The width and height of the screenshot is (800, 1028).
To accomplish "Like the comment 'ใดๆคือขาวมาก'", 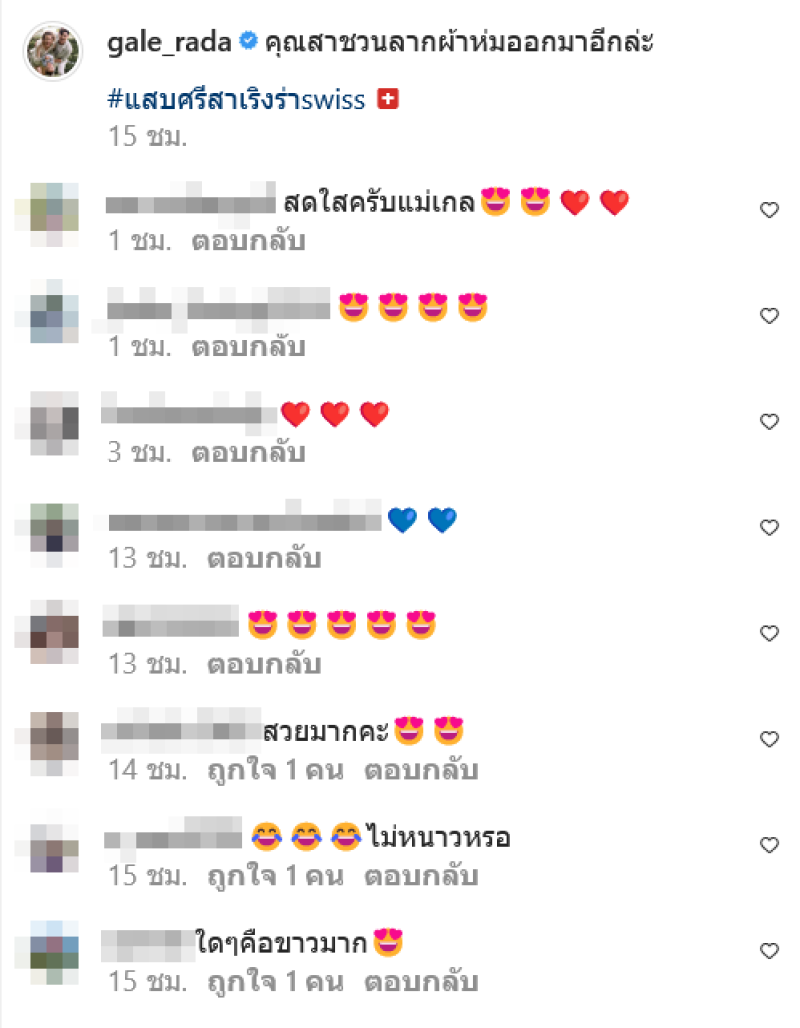I will tap(769, 951).
